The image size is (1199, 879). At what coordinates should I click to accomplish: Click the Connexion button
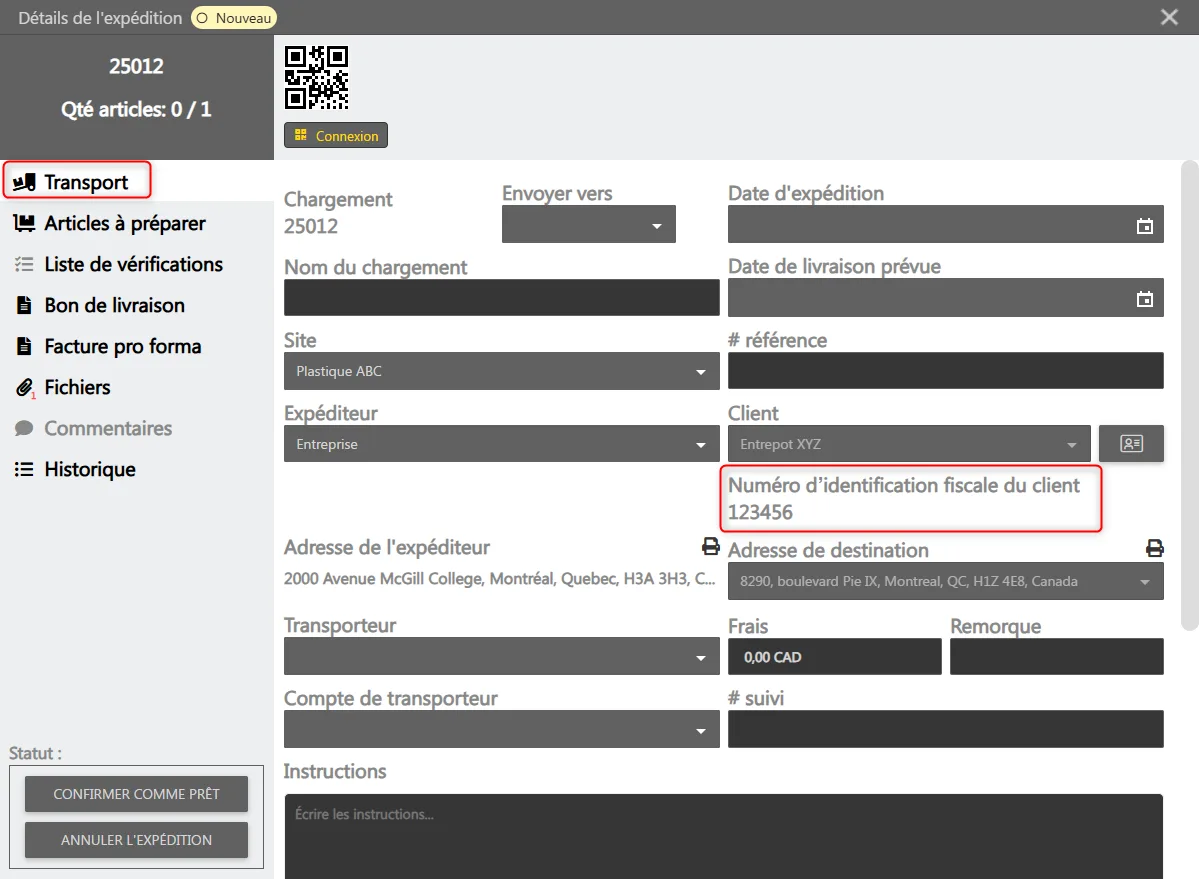coord(336,136)
